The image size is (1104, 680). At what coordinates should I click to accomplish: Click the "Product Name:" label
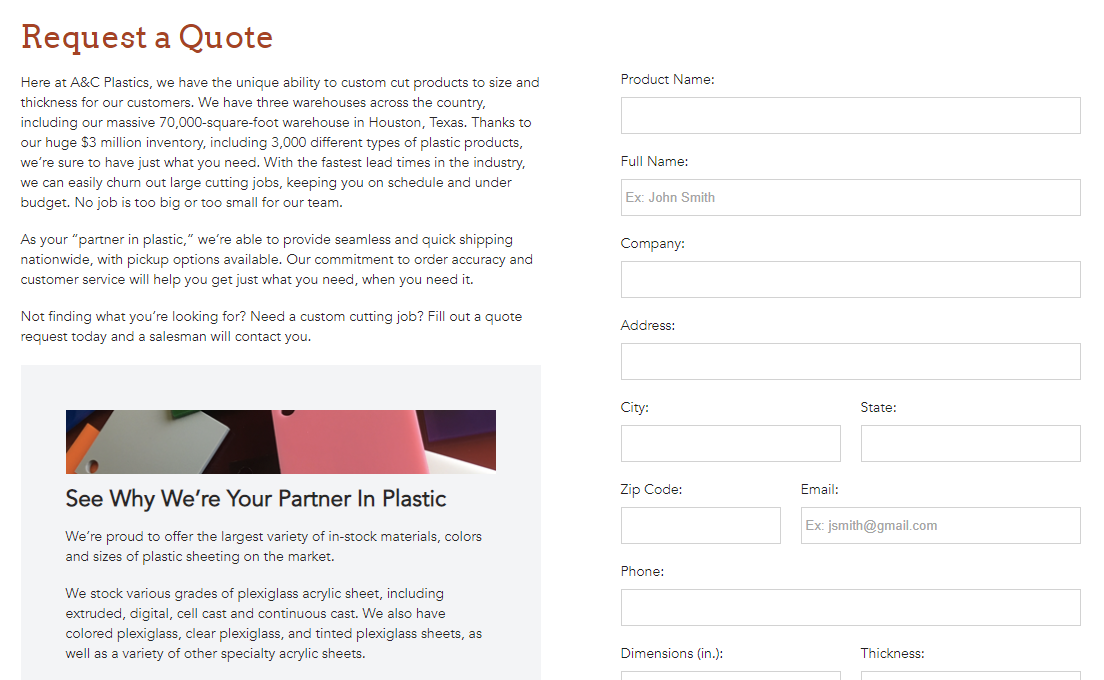(x=667, y=80)
